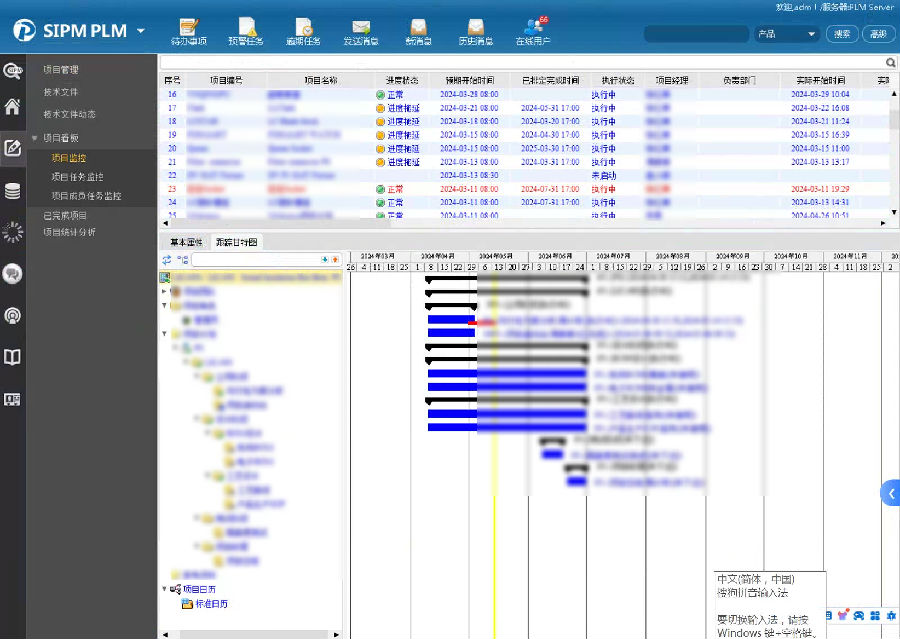The width and height of the screenshot is (900, 639).
Task: Click the Gantt refresh arrows icon
Action: [x=166, y=260]
